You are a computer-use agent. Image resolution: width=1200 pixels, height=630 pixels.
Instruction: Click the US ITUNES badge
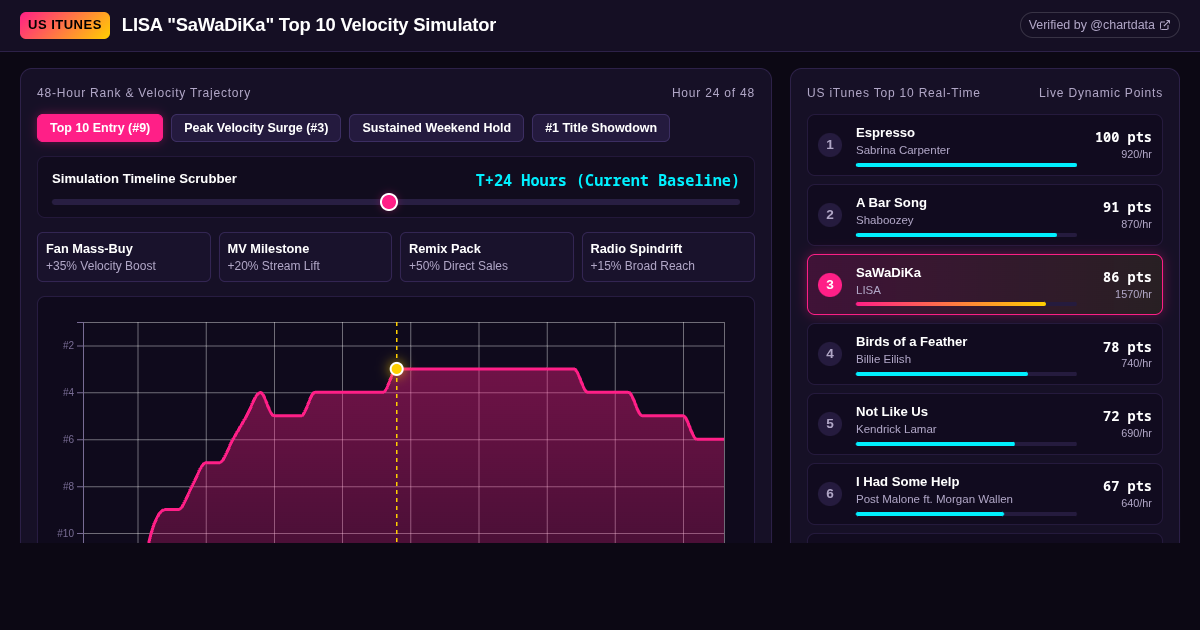click(x=65, y=25)
